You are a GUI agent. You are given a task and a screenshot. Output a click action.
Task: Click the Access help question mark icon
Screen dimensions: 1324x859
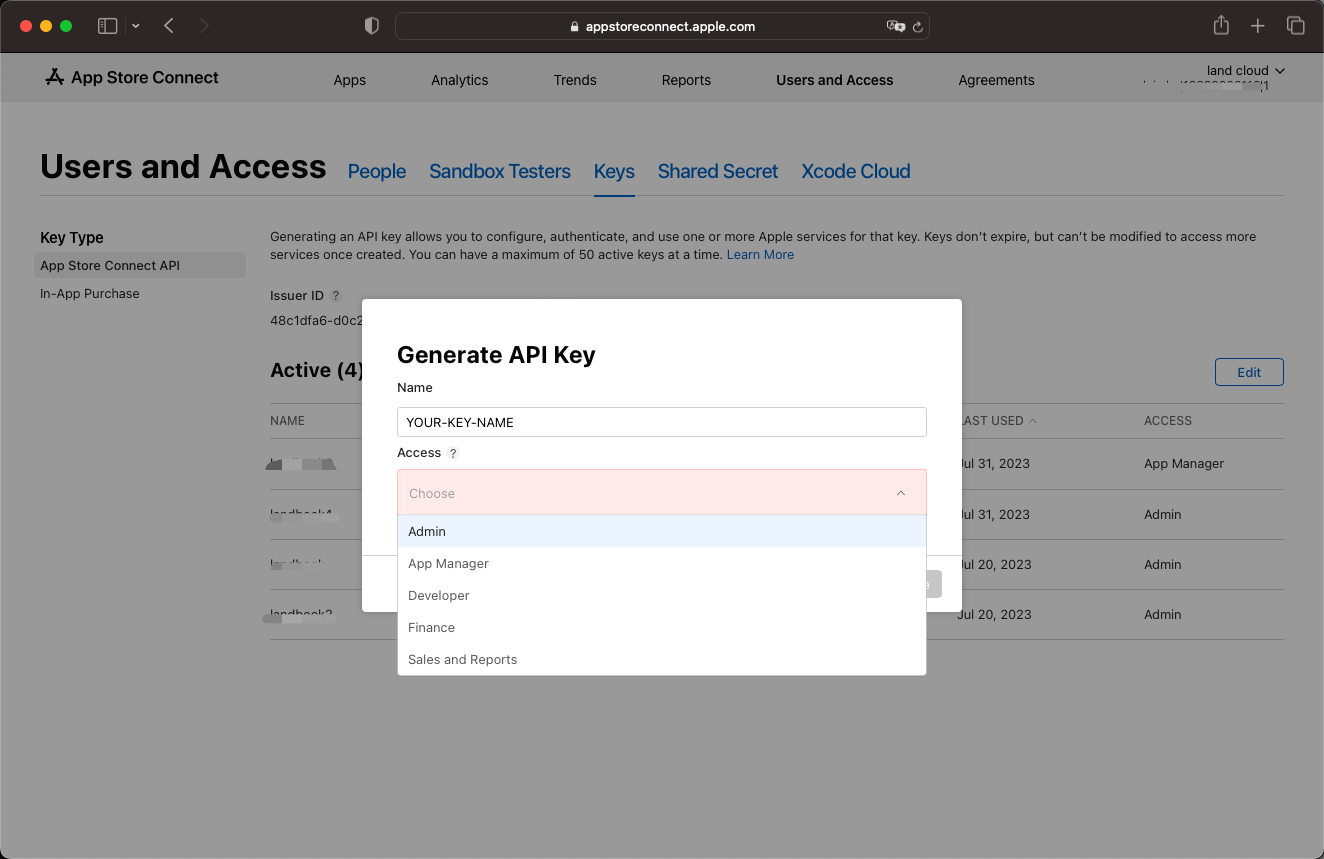click(452, 453)
